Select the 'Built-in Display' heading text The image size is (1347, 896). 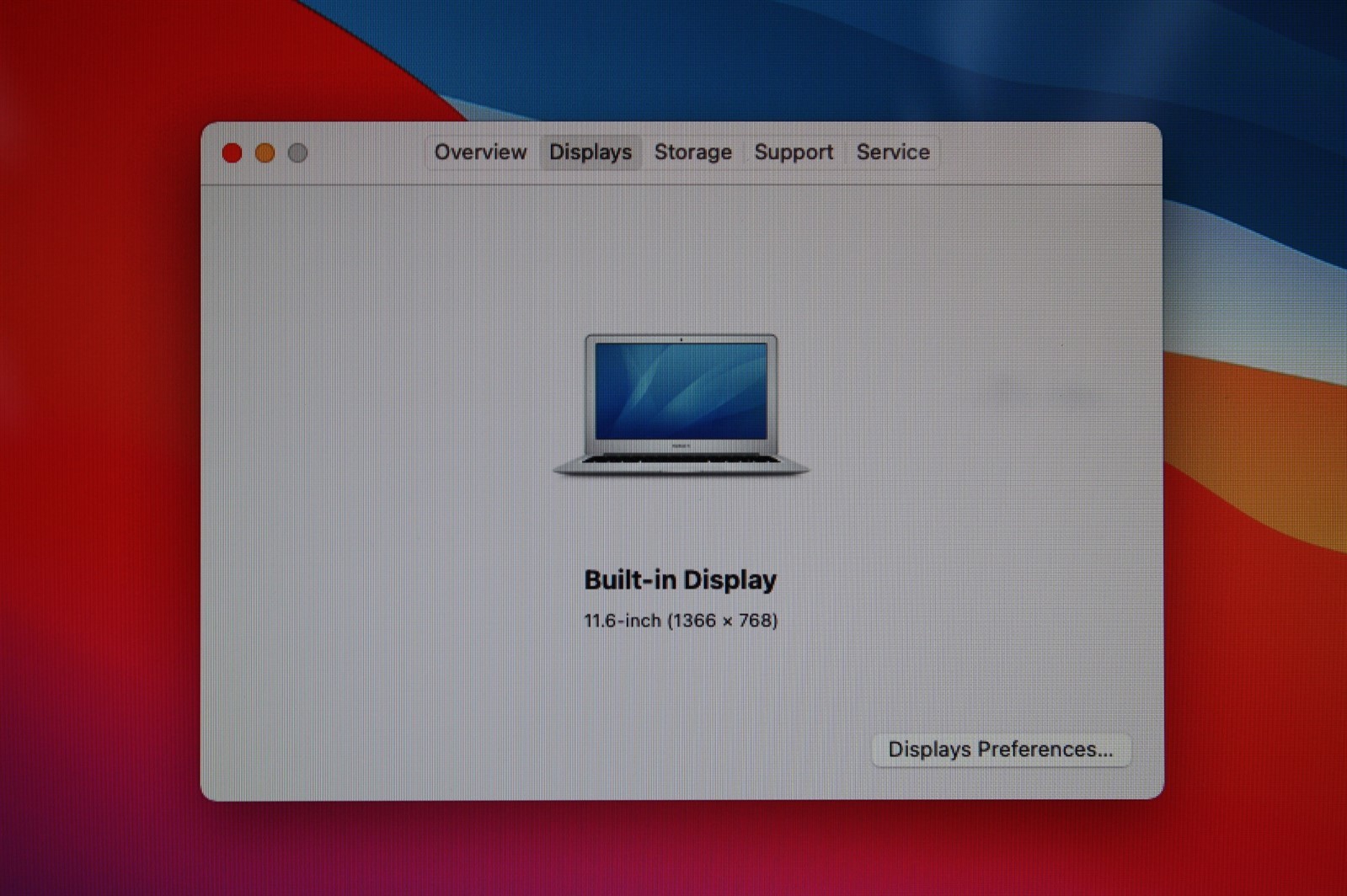pyautogui.click(x=680, y=579)
